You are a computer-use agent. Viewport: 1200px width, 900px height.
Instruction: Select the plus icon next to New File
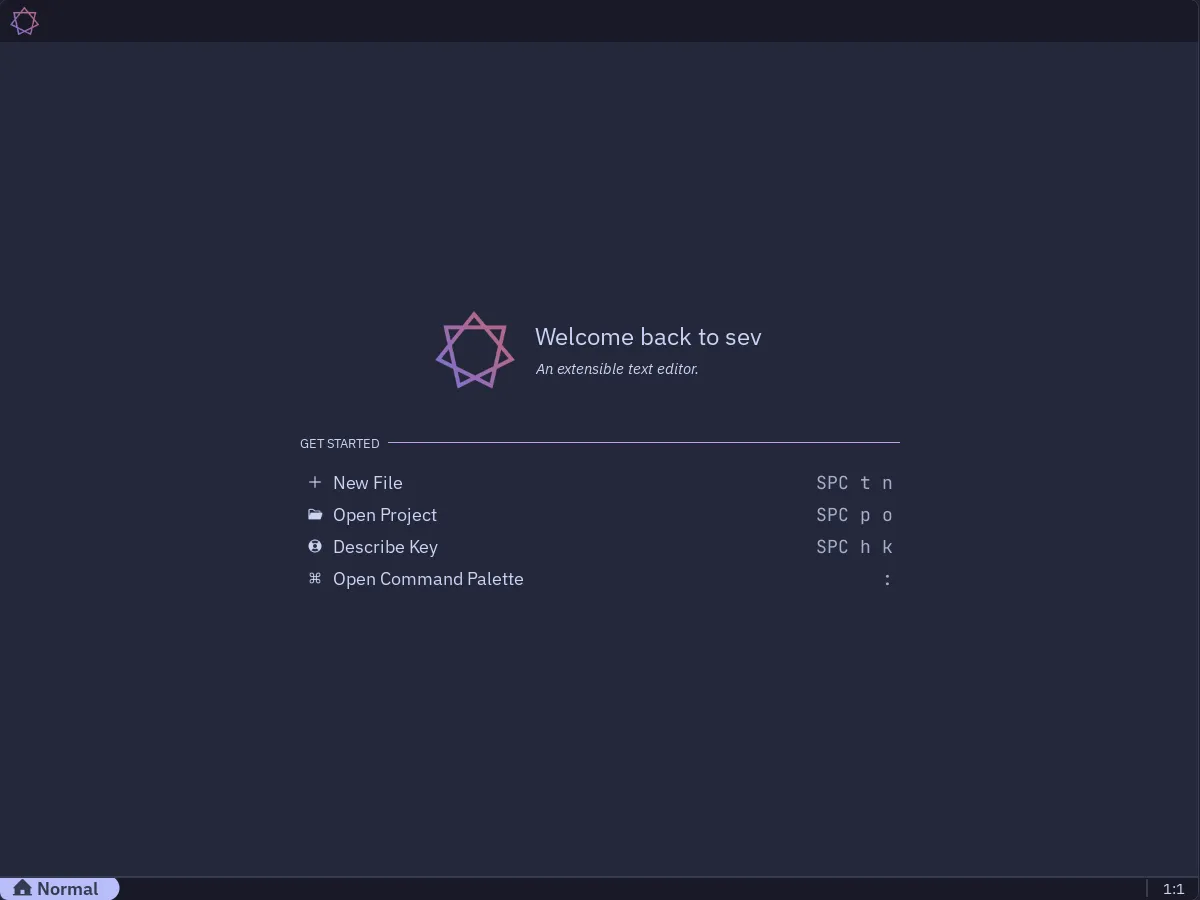click(x=314, y=482)
